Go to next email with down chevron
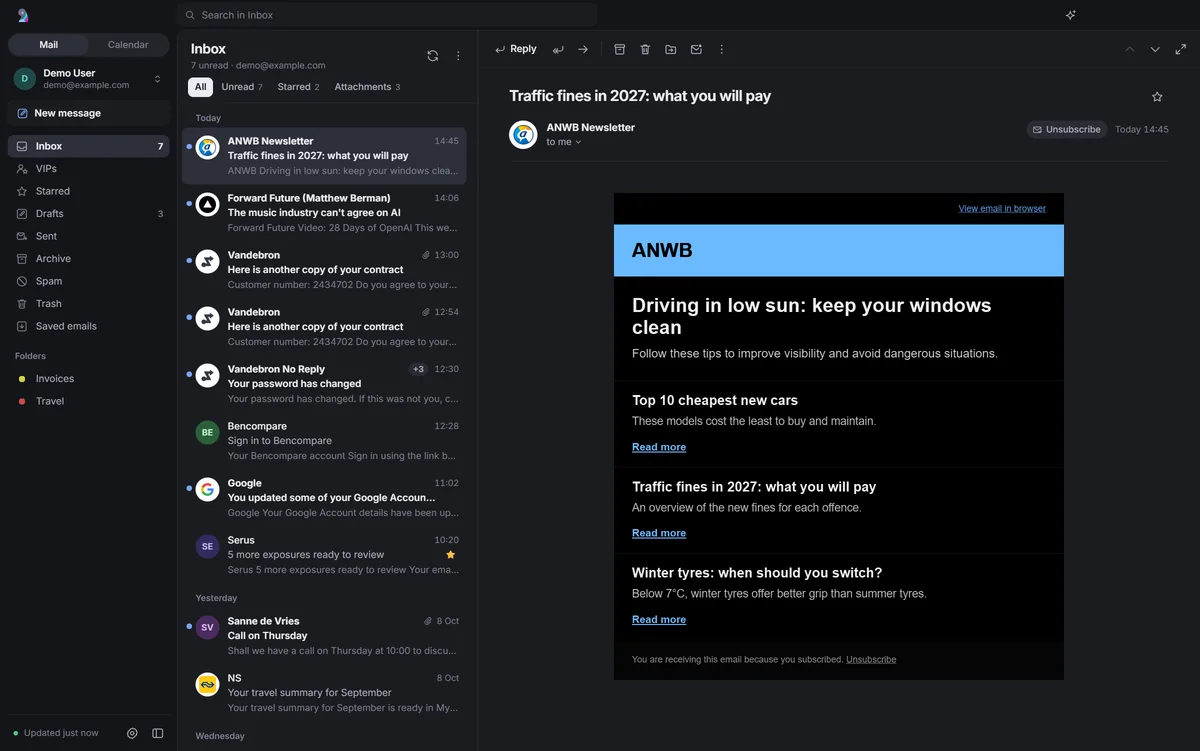This screenshot has width=1200, height=751. (x=1155, y=49)
